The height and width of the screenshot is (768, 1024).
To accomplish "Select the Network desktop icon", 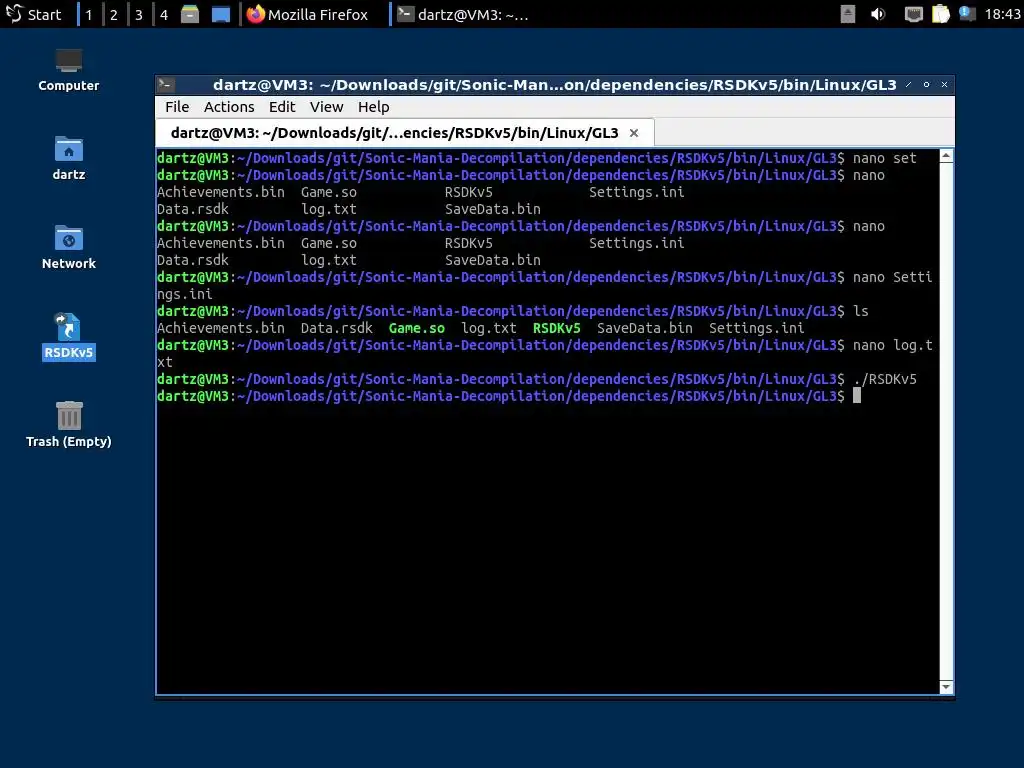I will coord(69,248).
